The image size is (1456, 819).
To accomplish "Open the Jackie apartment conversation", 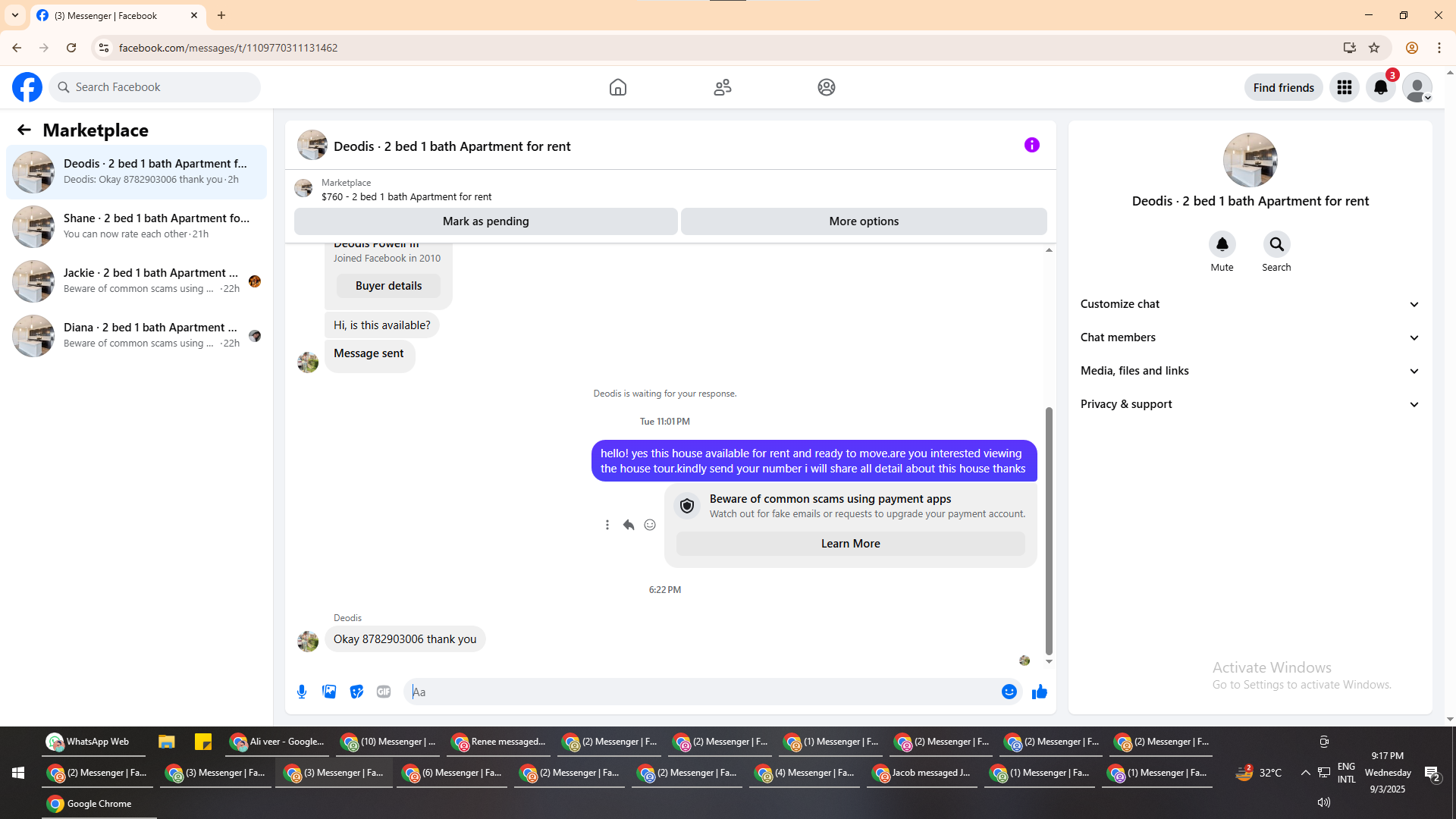I will pyautogui.click(x=136, y=281).
